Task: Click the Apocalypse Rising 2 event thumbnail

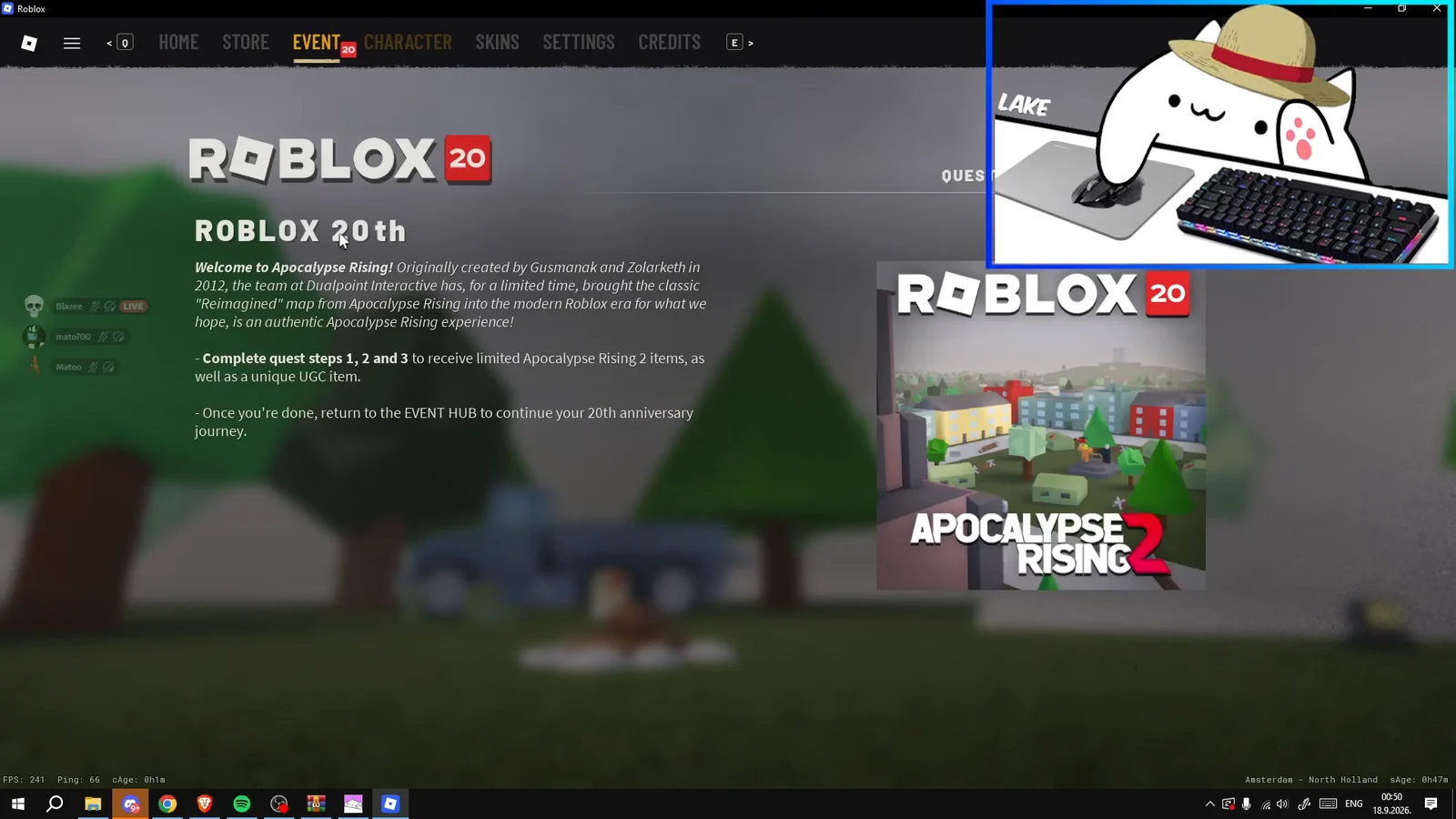Action: click(1041, 426)
